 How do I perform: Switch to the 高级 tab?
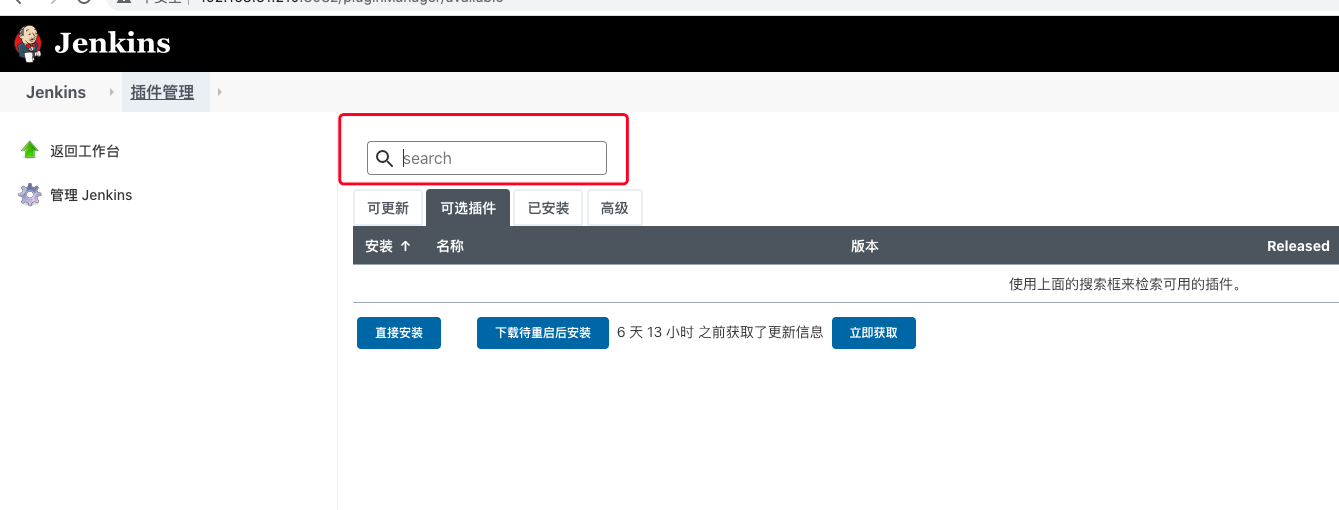[x=615, y=208]
